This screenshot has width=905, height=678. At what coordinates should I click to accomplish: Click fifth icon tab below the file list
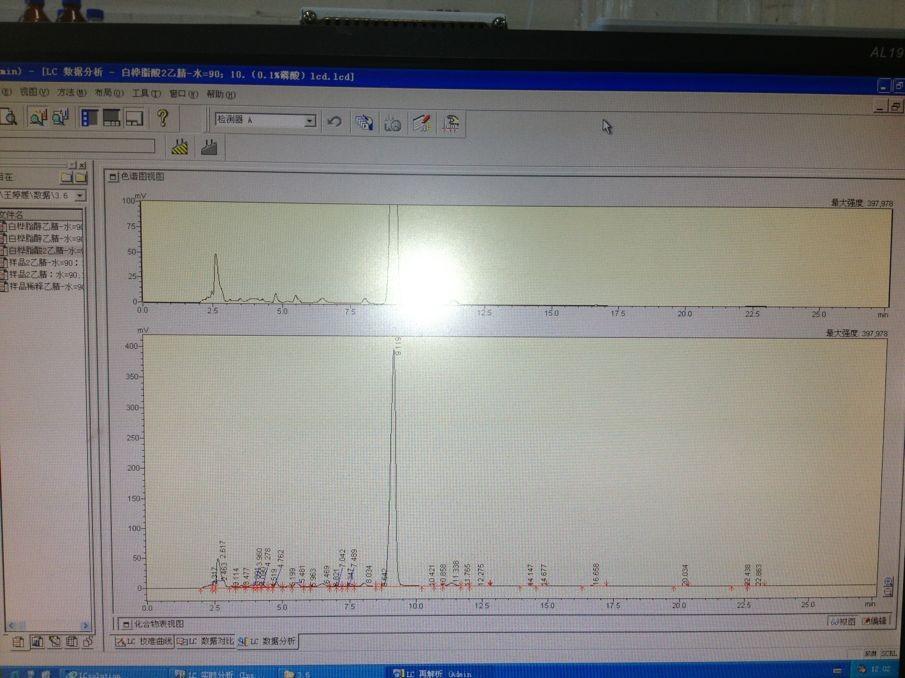click(88, 642)
